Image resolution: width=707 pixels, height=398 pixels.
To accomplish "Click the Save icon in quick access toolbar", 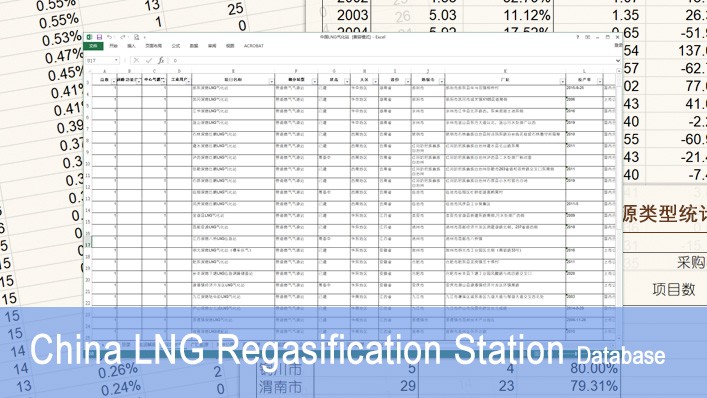I will [99, 37].
